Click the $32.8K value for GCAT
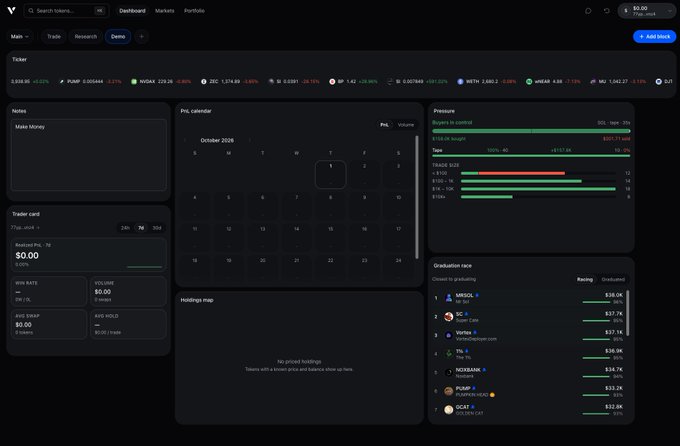This screenshot has width=680, height=446. pyautogui.click(x=614, y=407)
